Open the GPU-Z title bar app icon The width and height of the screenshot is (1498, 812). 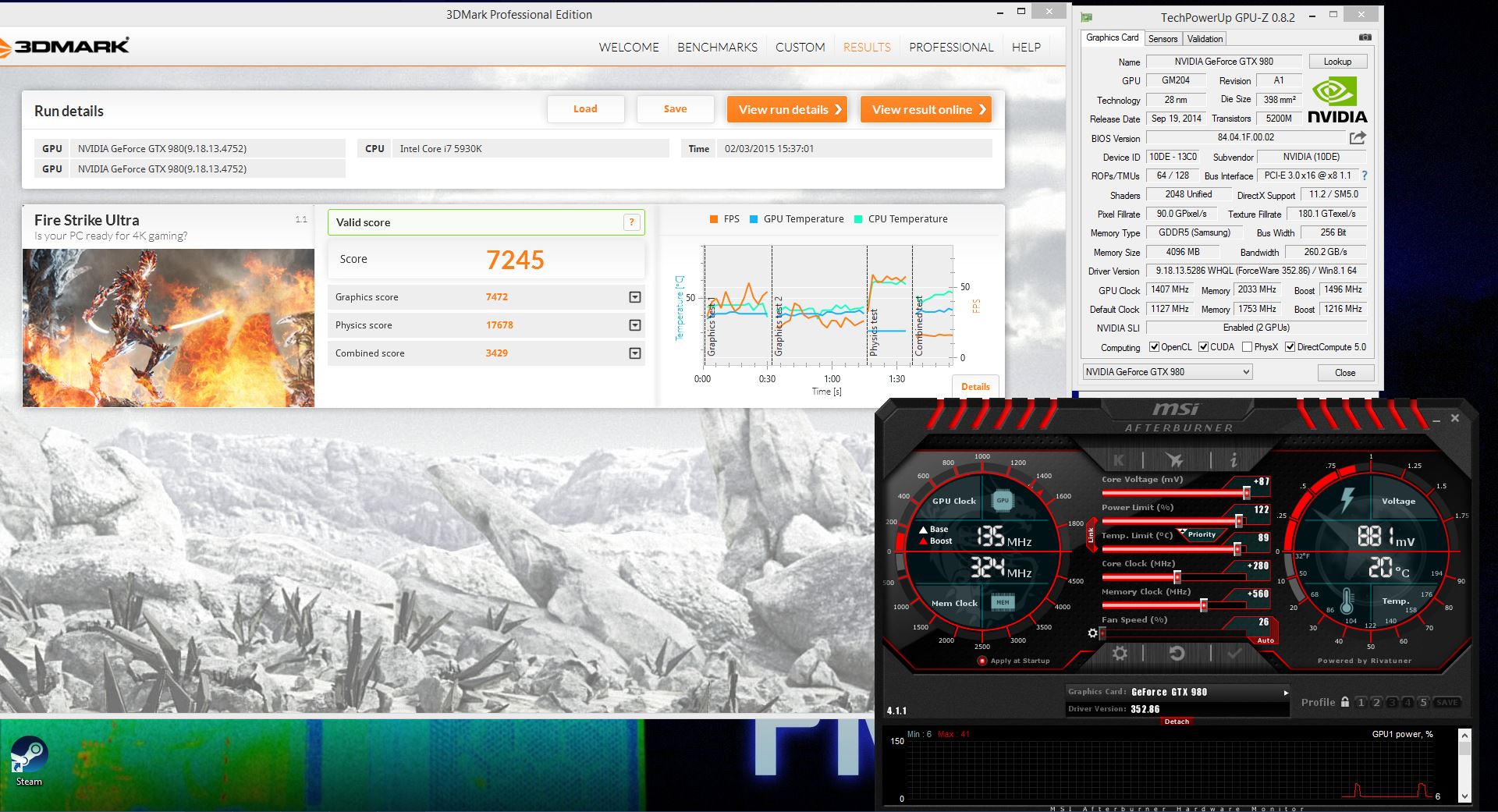click(x=1087, y=17)
